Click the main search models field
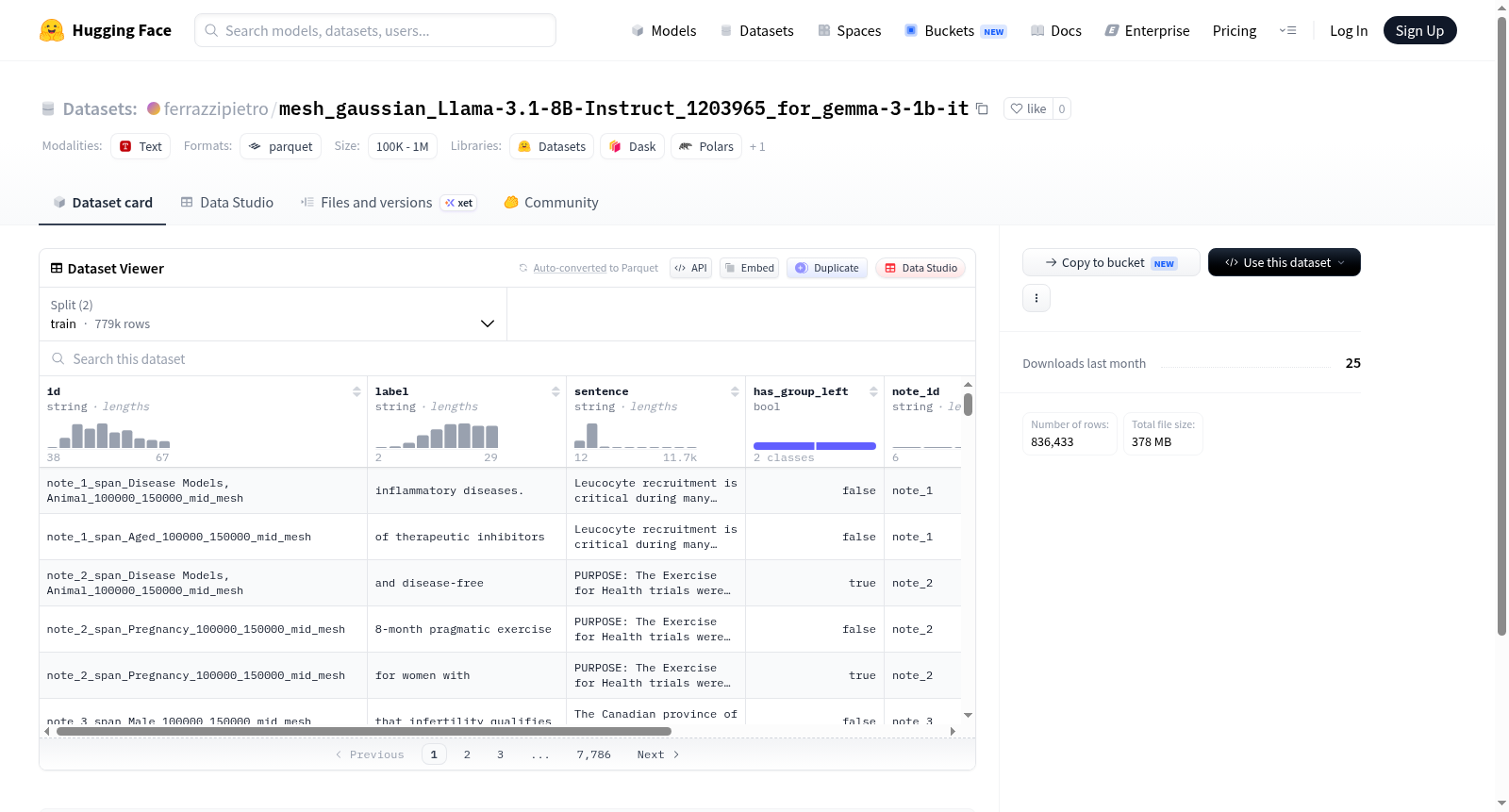 coord(375,30)
